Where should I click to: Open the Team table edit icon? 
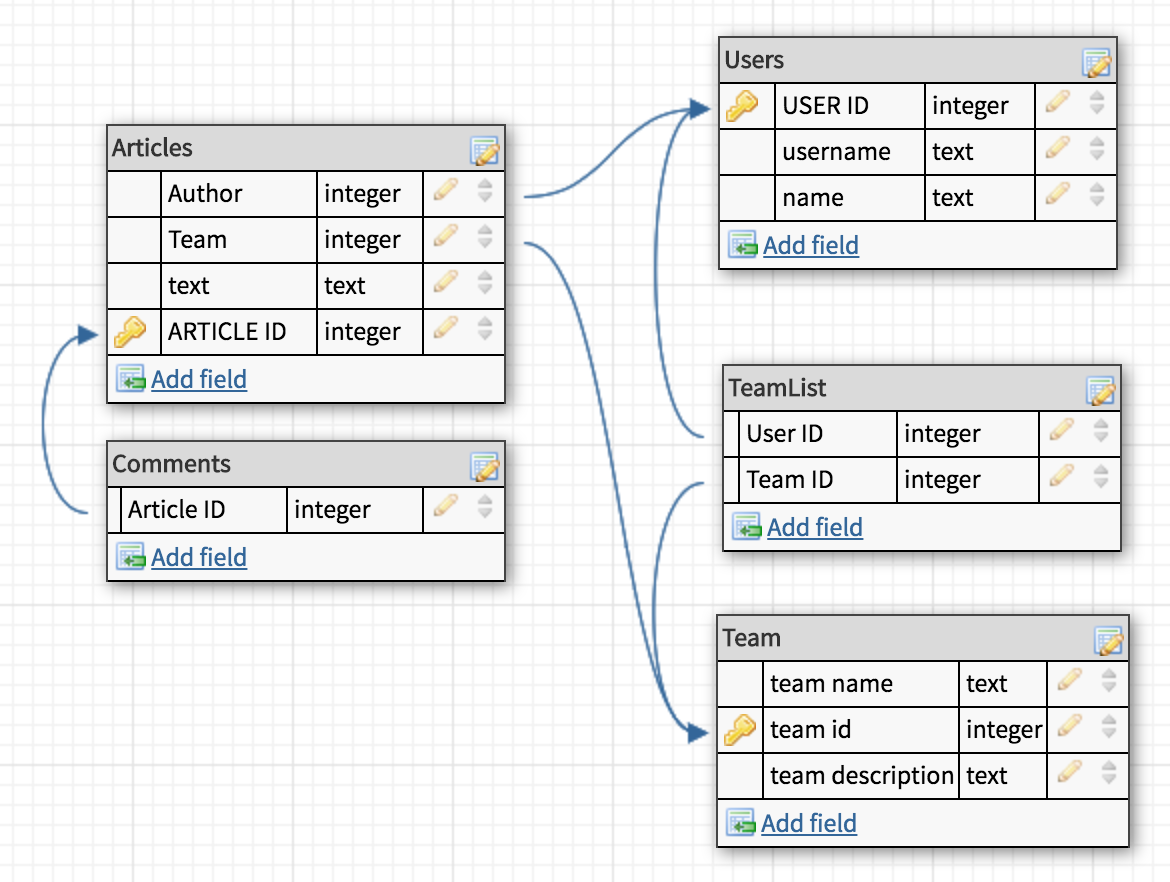coord(1109,640)
